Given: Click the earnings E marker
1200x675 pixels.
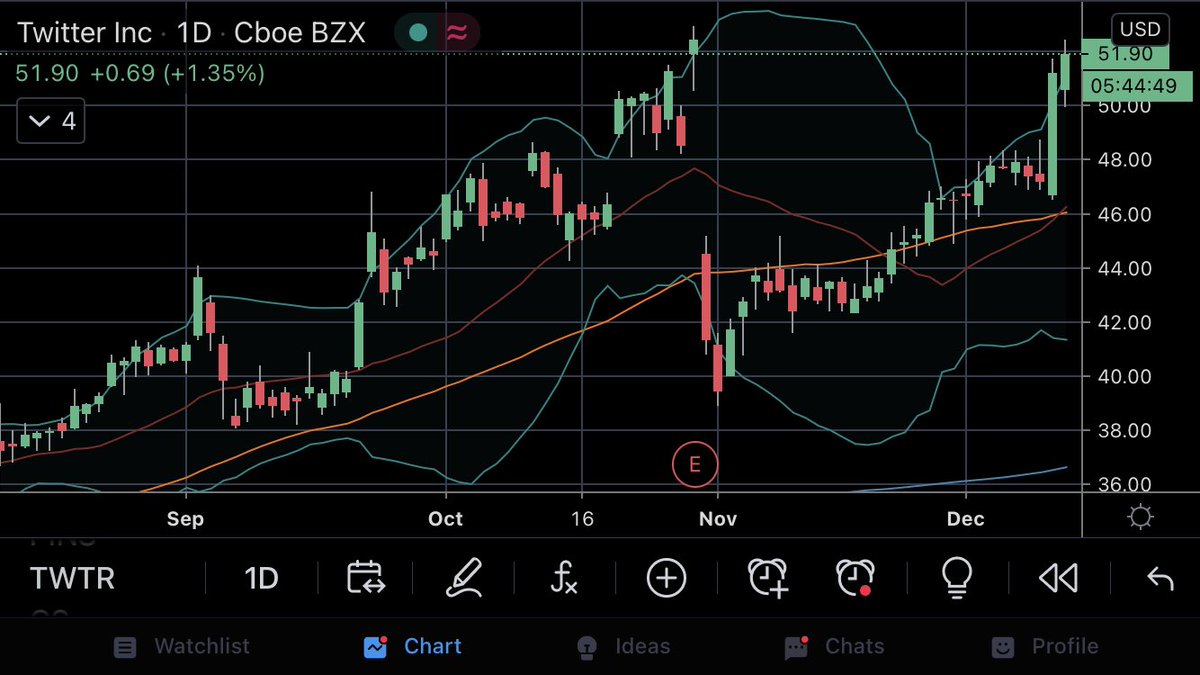Looking at the screenshot, I should [x=695, y=464].
